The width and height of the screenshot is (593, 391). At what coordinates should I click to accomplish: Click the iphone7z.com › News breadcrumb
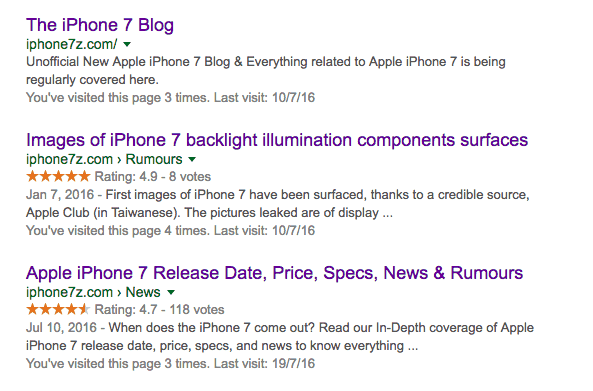[93, 292]
